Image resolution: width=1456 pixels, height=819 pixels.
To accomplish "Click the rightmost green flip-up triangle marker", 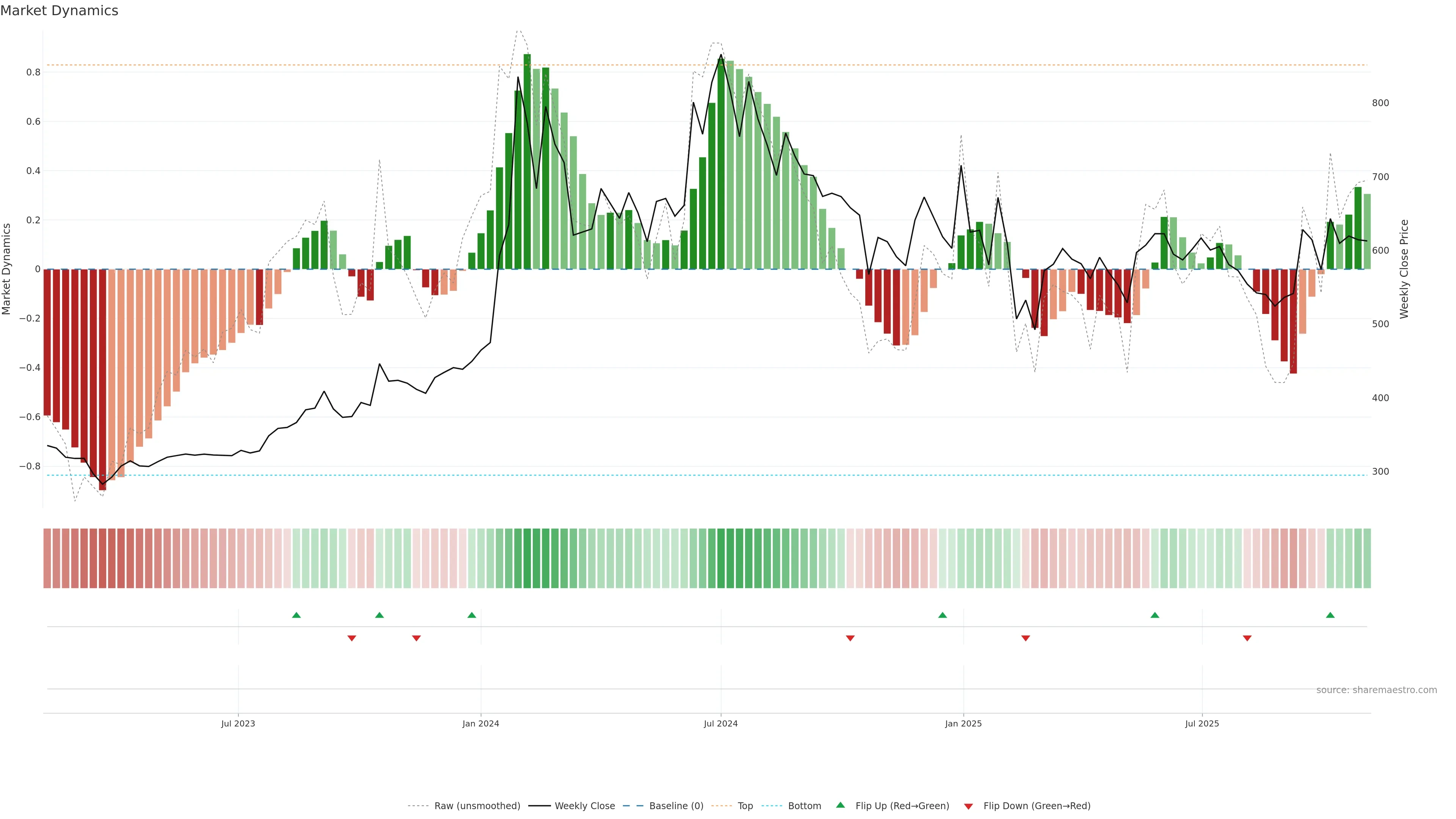I will (x=1330, y=615).
